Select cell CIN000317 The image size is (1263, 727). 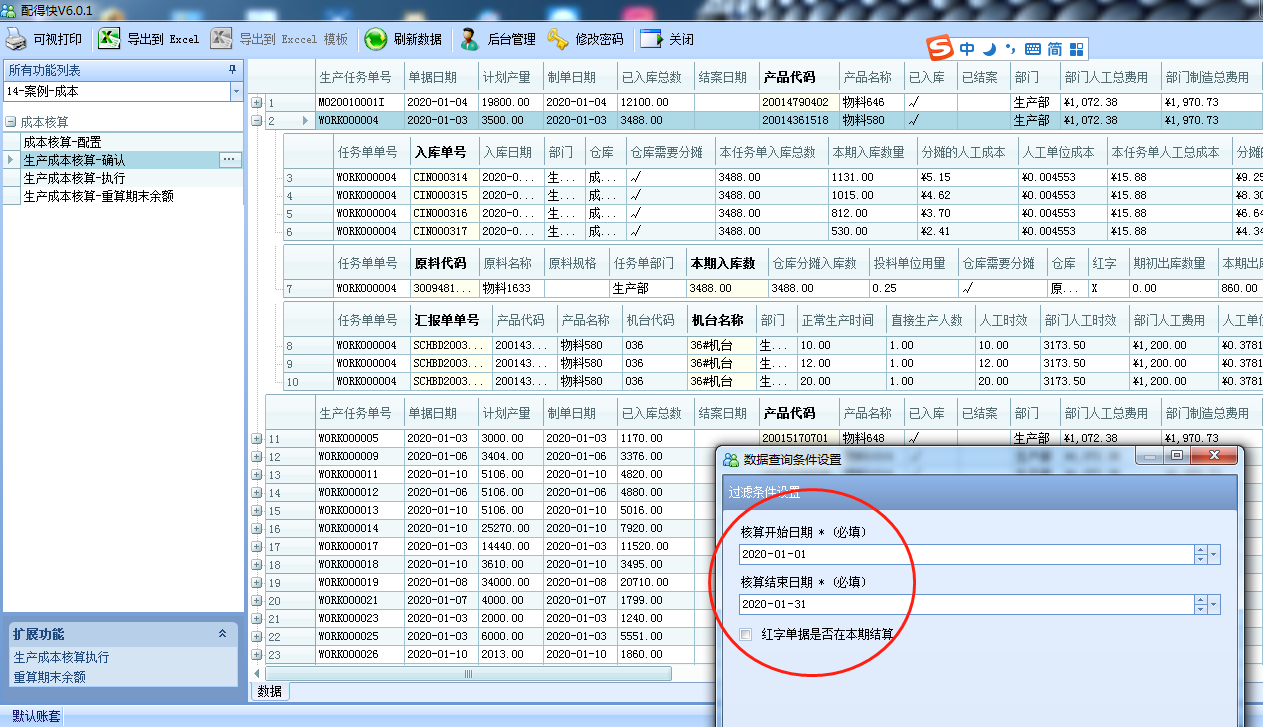[x=444, y=231]
